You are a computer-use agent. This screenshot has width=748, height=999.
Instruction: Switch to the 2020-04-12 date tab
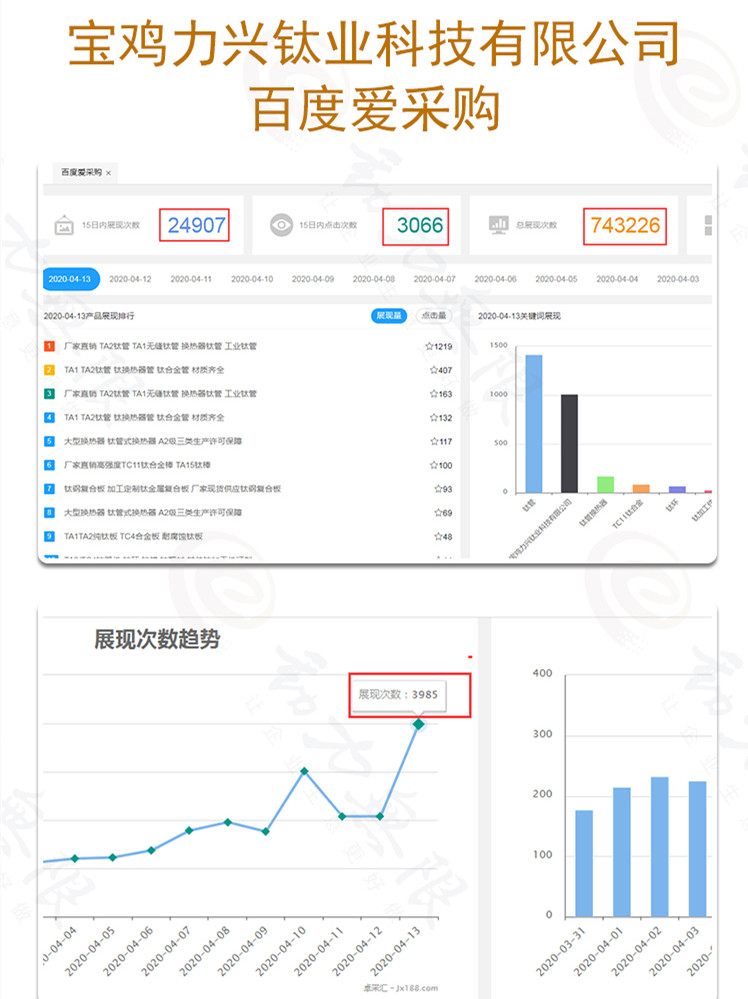coord(130,279)
